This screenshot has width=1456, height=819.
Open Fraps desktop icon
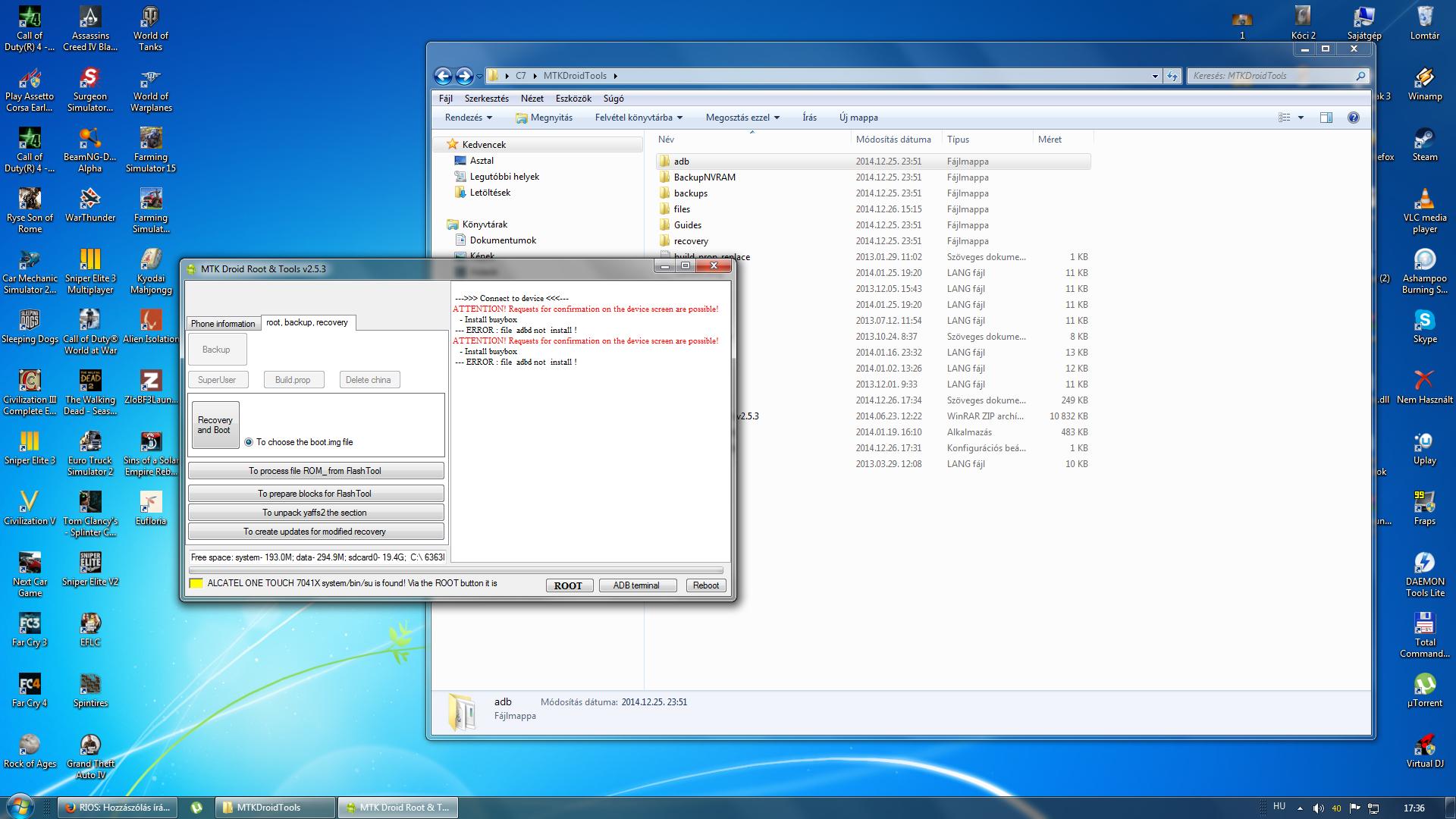1425,508
